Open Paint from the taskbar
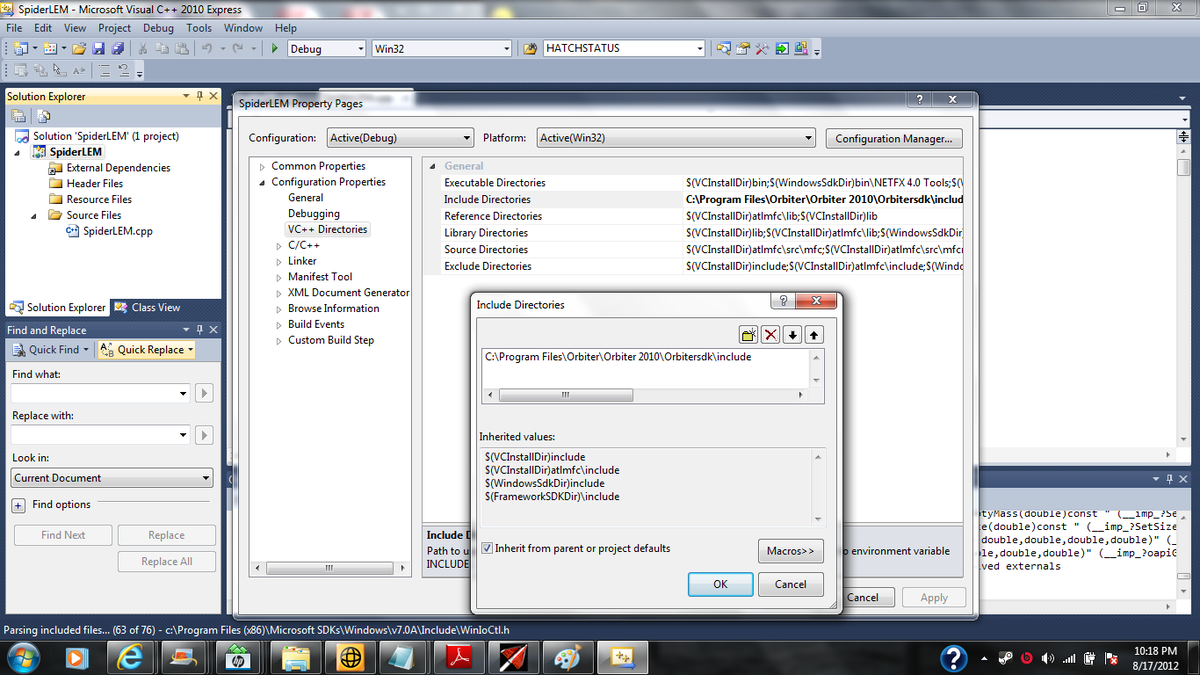1200x675 pixels. 566,657
